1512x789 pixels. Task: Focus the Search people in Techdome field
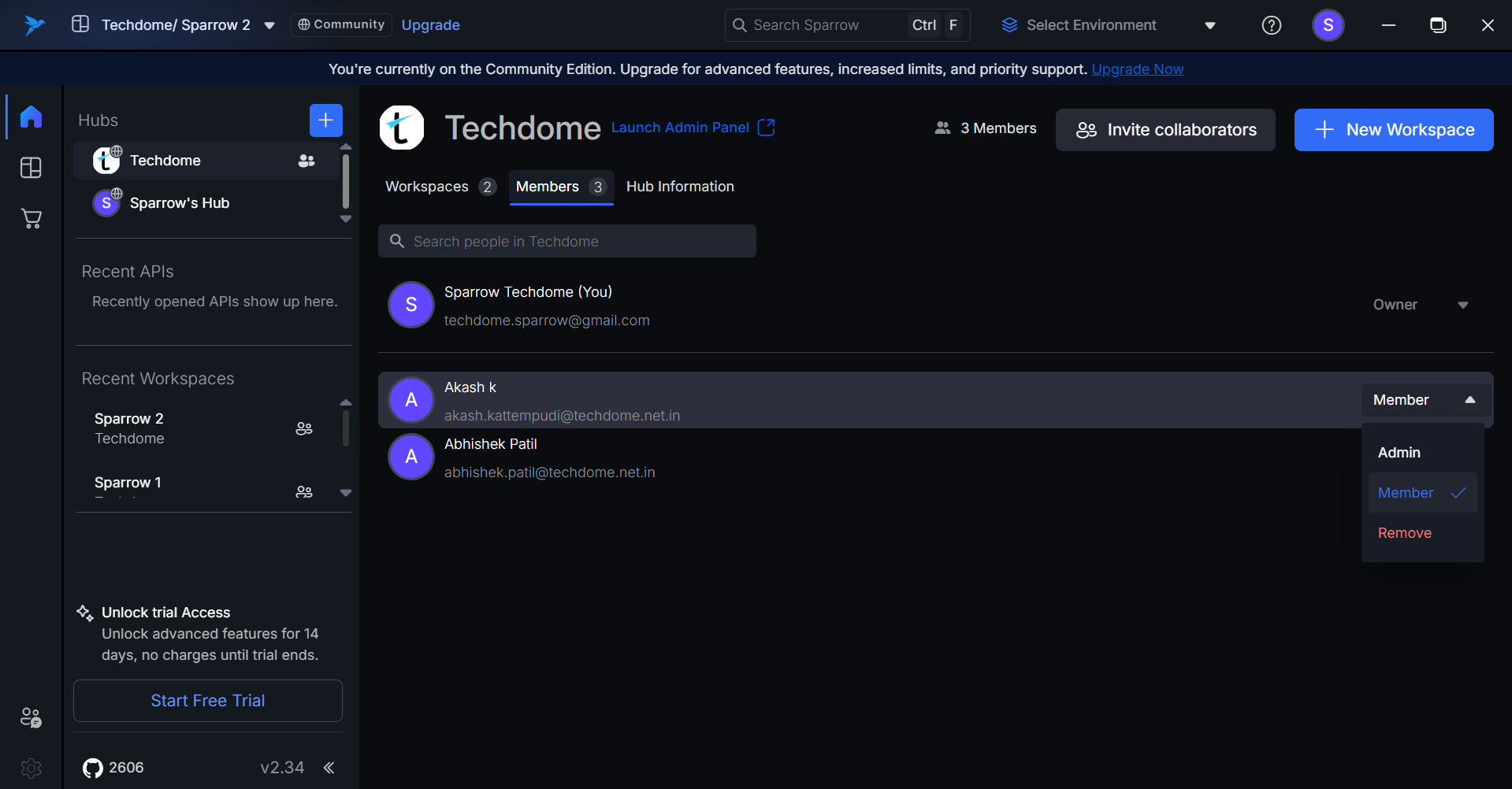pyautogui.click(x=567, y=242)
